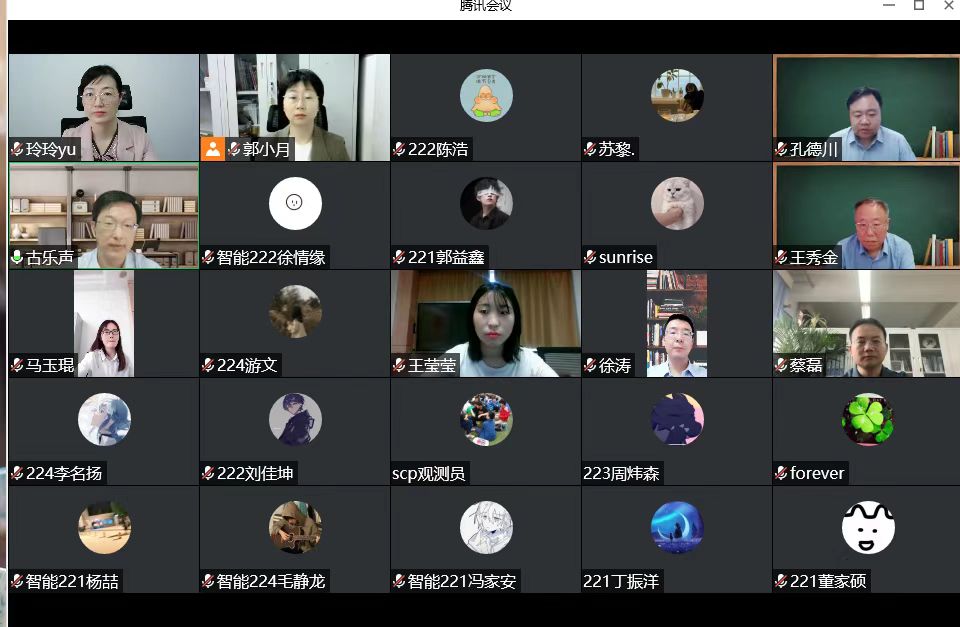Click muted mic icon beside 徐涛
The width and height of the screenshot is (960, 627).
[590, 366]
